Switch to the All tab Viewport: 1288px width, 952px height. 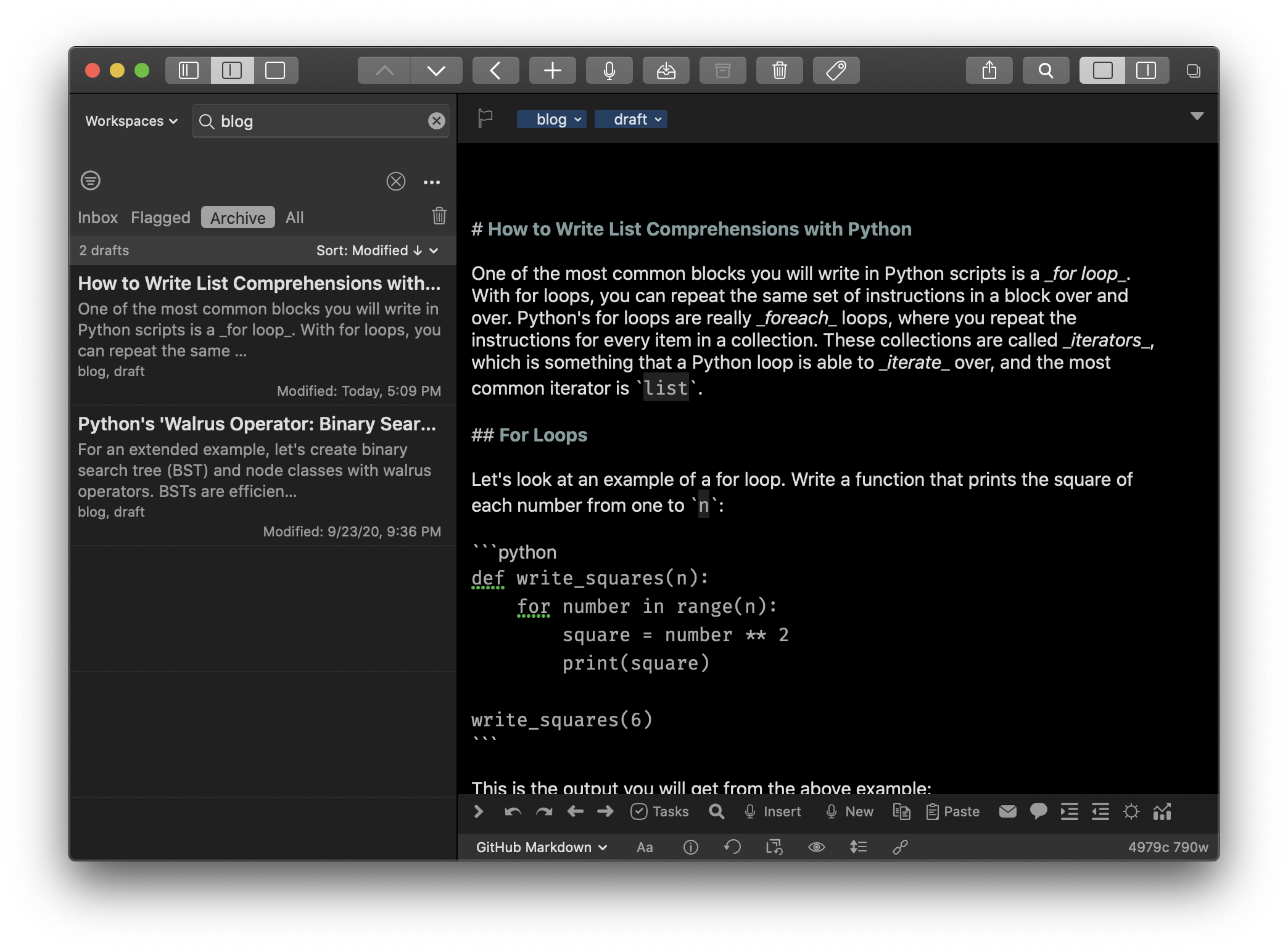294,218
